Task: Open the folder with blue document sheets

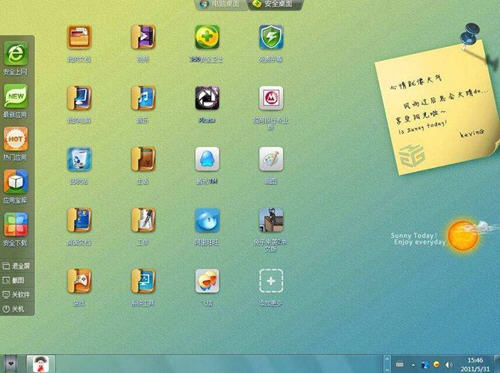Action: (79, 220)
